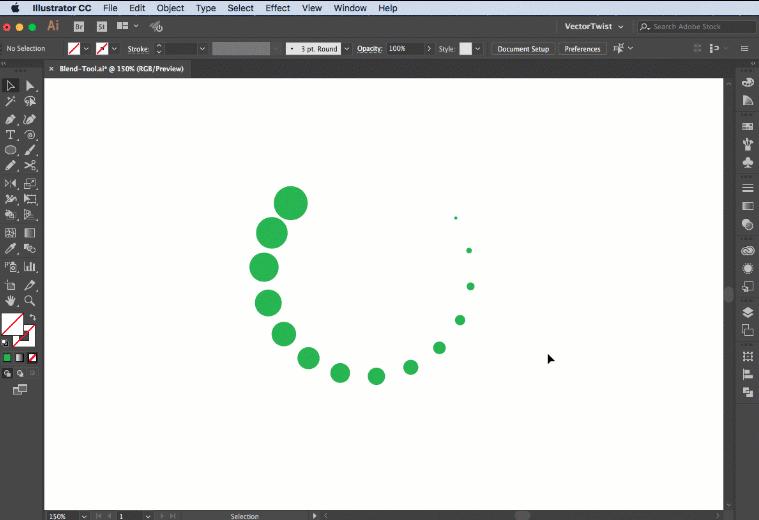Select the Hand tool
This screenshot has width=759, height=520.
10,301
